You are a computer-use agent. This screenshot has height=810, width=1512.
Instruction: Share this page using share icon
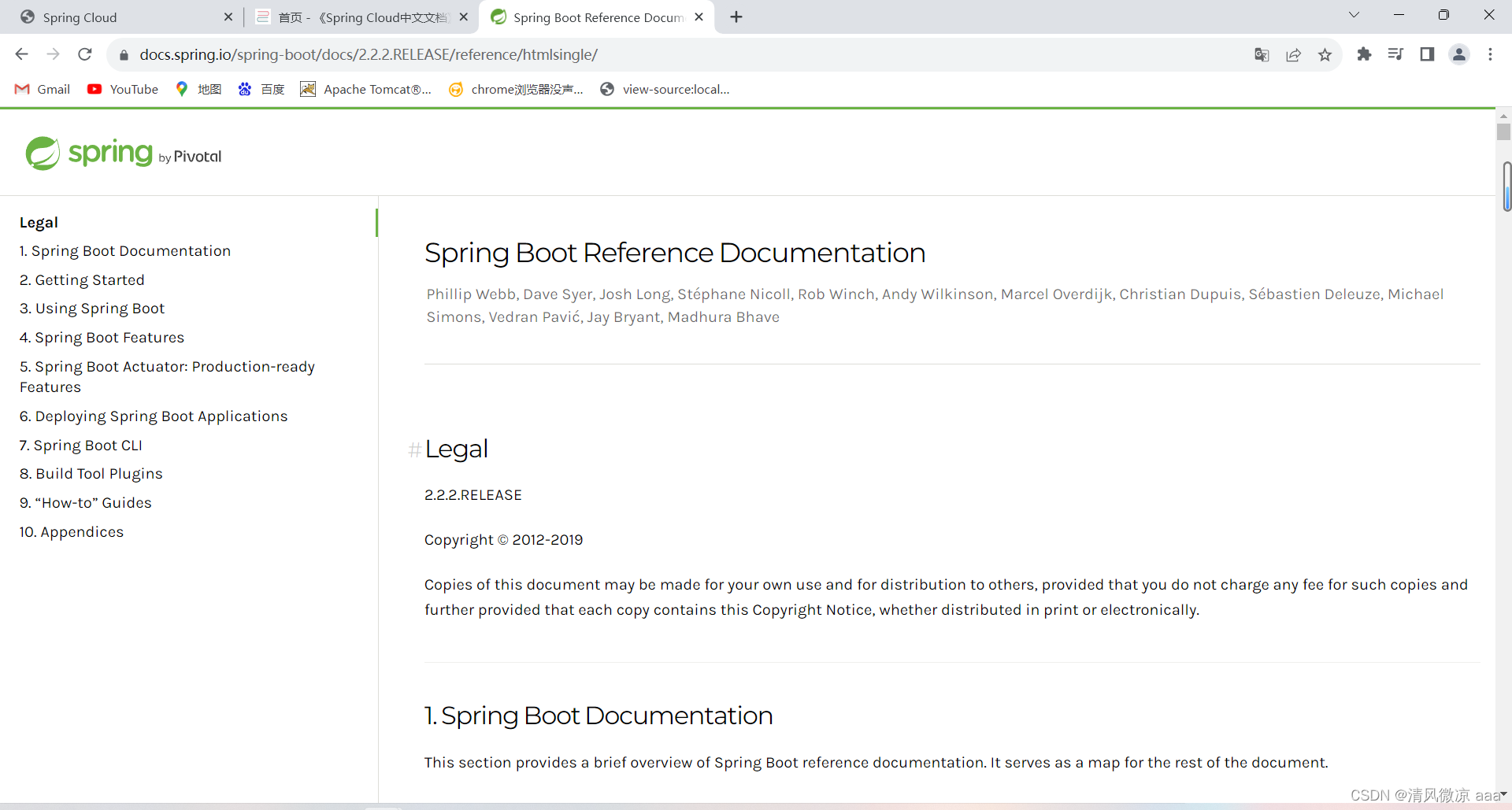[x=1293, y=54]
